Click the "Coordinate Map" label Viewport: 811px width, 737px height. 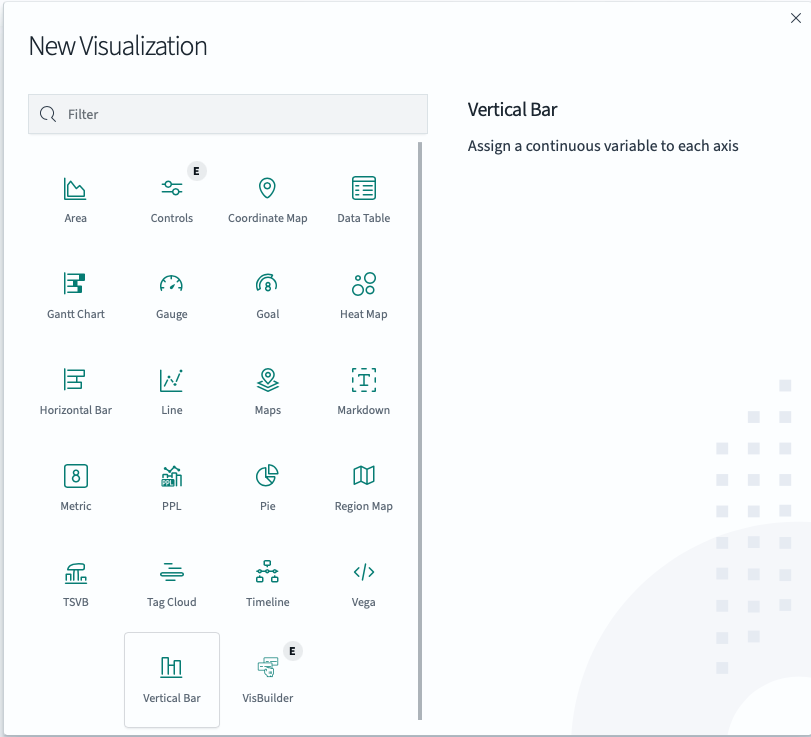point(267,218)
